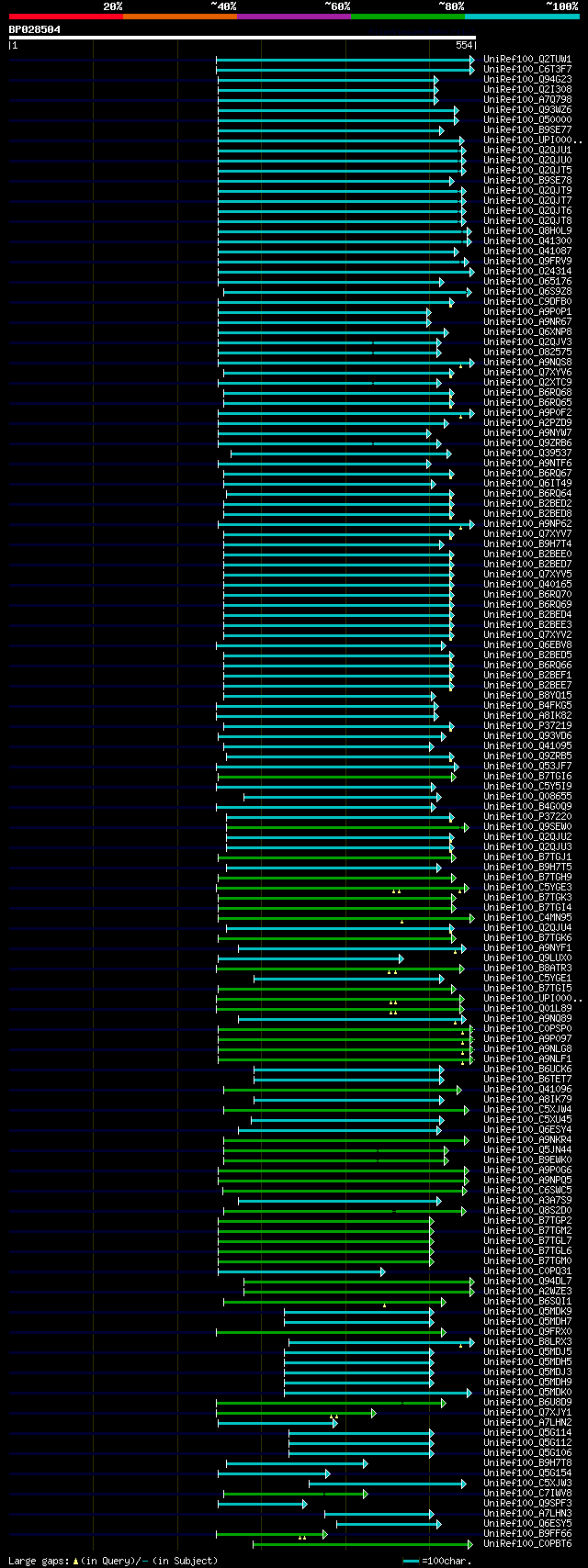Click the UniRef100_Q39537 label
The height and width of the screenshot is (1568, 588).
[527, 453]
